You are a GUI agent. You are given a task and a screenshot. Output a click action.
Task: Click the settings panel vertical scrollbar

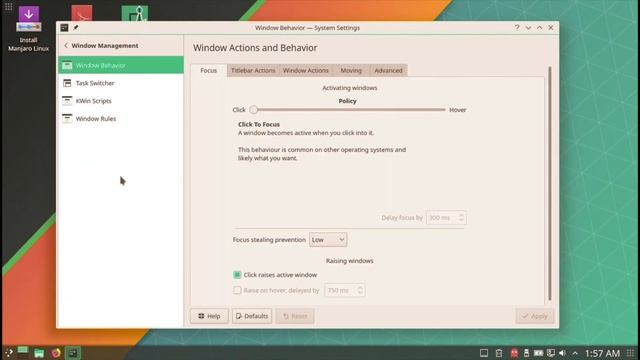549,184
